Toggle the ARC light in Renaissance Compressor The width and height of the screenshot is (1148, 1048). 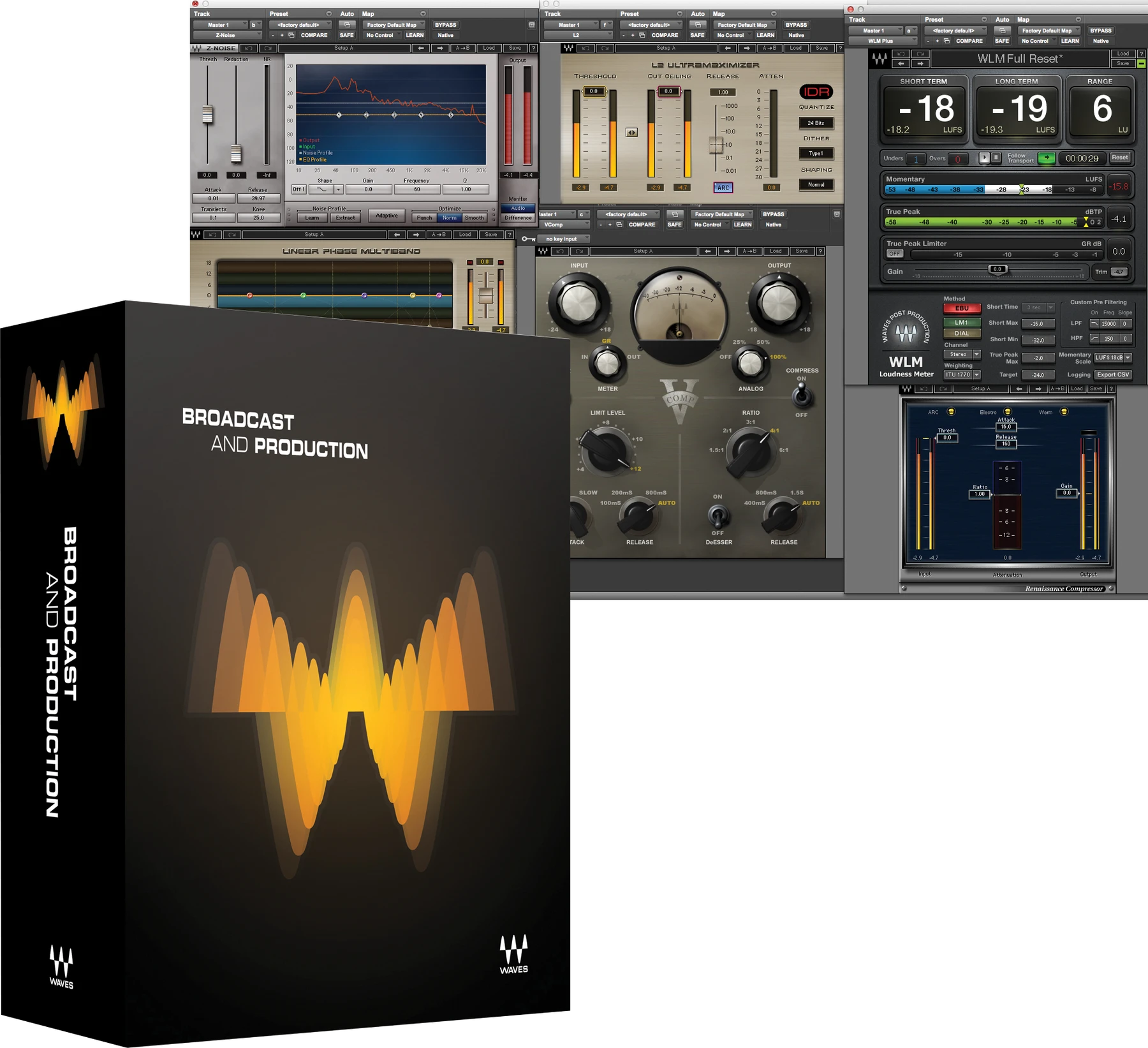pos(951,411)
